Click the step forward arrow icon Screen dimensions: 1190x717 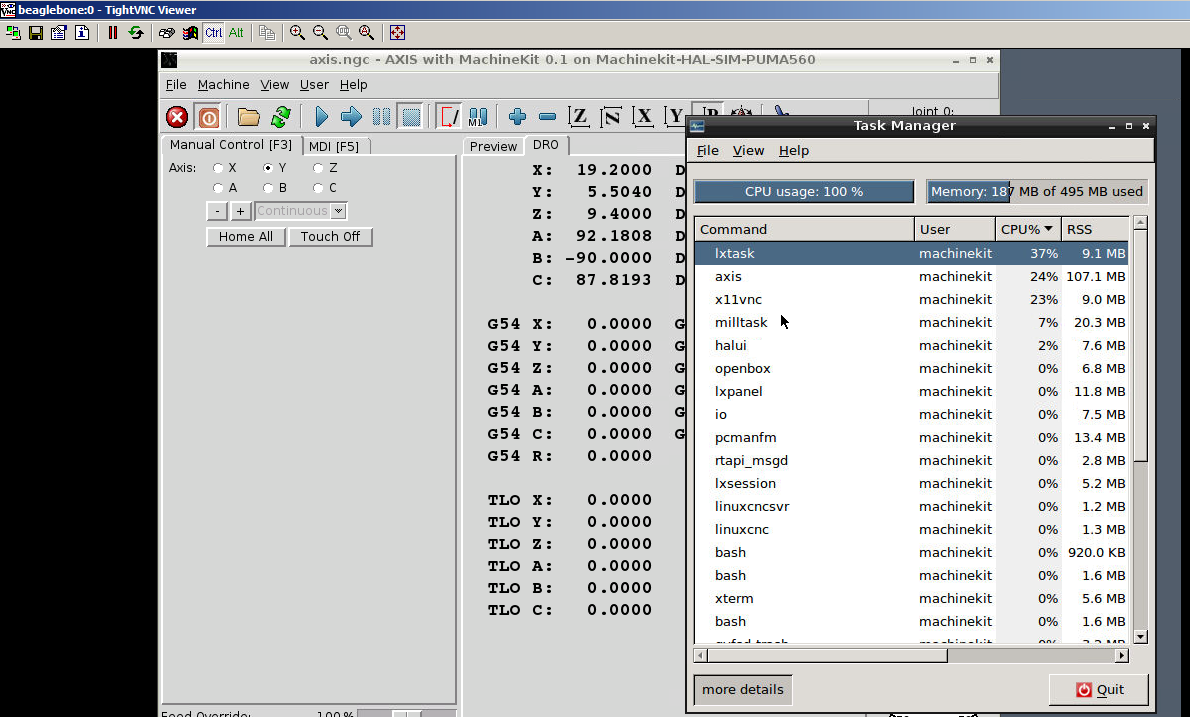(x=351, y=117)
